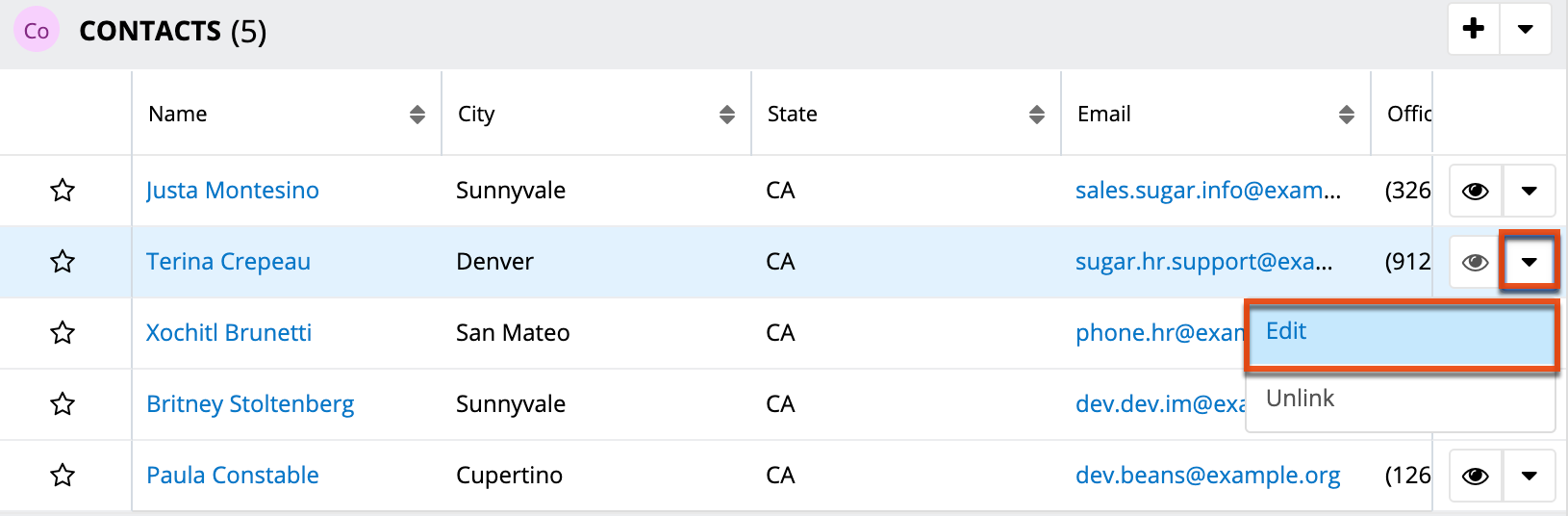The width and height of the screenshot is (1568, 516).
Task: Click the Email column sort arrows
Action: click(1346, 115)
